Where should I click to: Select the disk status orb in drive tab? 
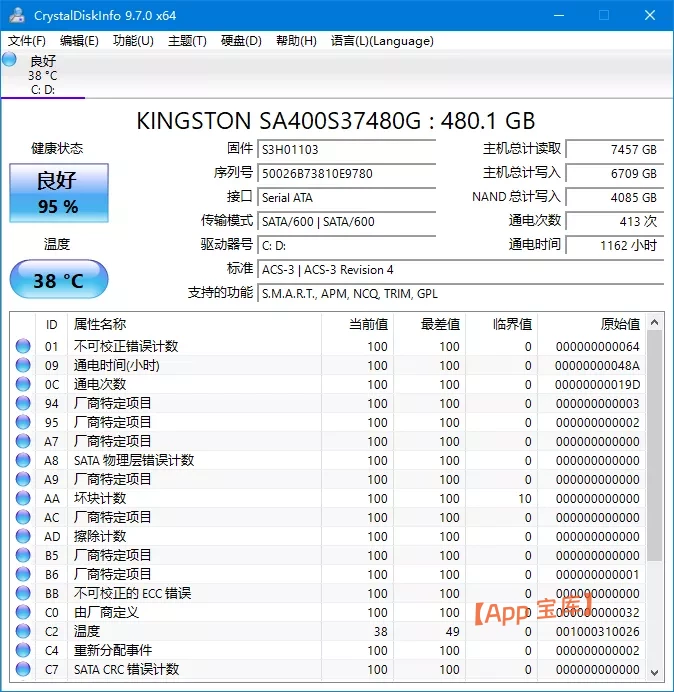tap(10, 60)
